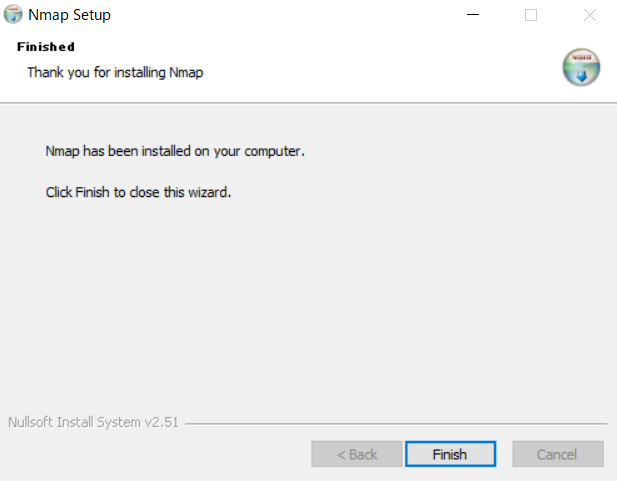The height and width of the screenshot is (481, 617).
Task: Click the divider line beside Nullsoft label
Action: pos(396,424)
